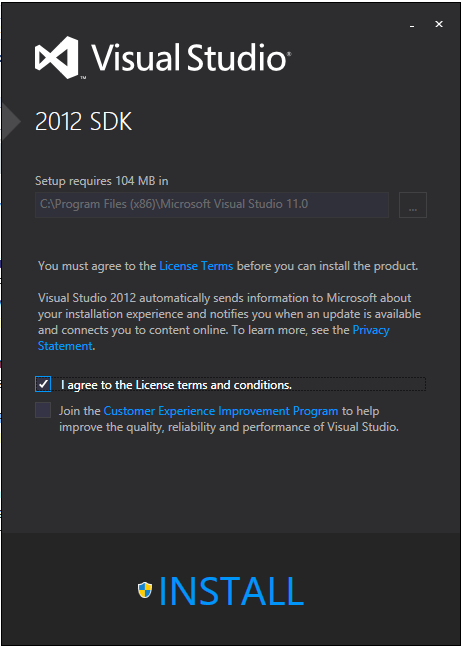The width and height of the screenshot is (461, 646).
Task: Click the 'Setup requires 104 MB in' text
Action: point(101,181)
